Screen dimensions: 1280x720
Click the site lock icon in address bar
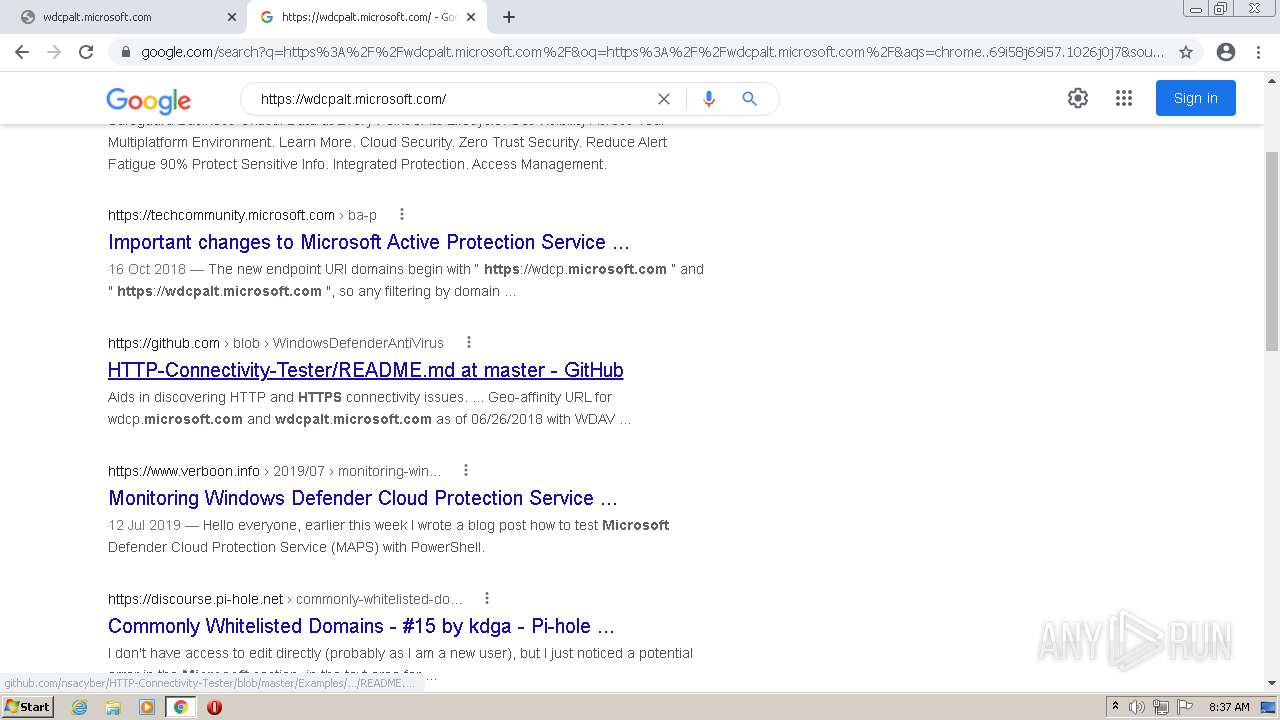pyautogui.click(x=125, y=52)
